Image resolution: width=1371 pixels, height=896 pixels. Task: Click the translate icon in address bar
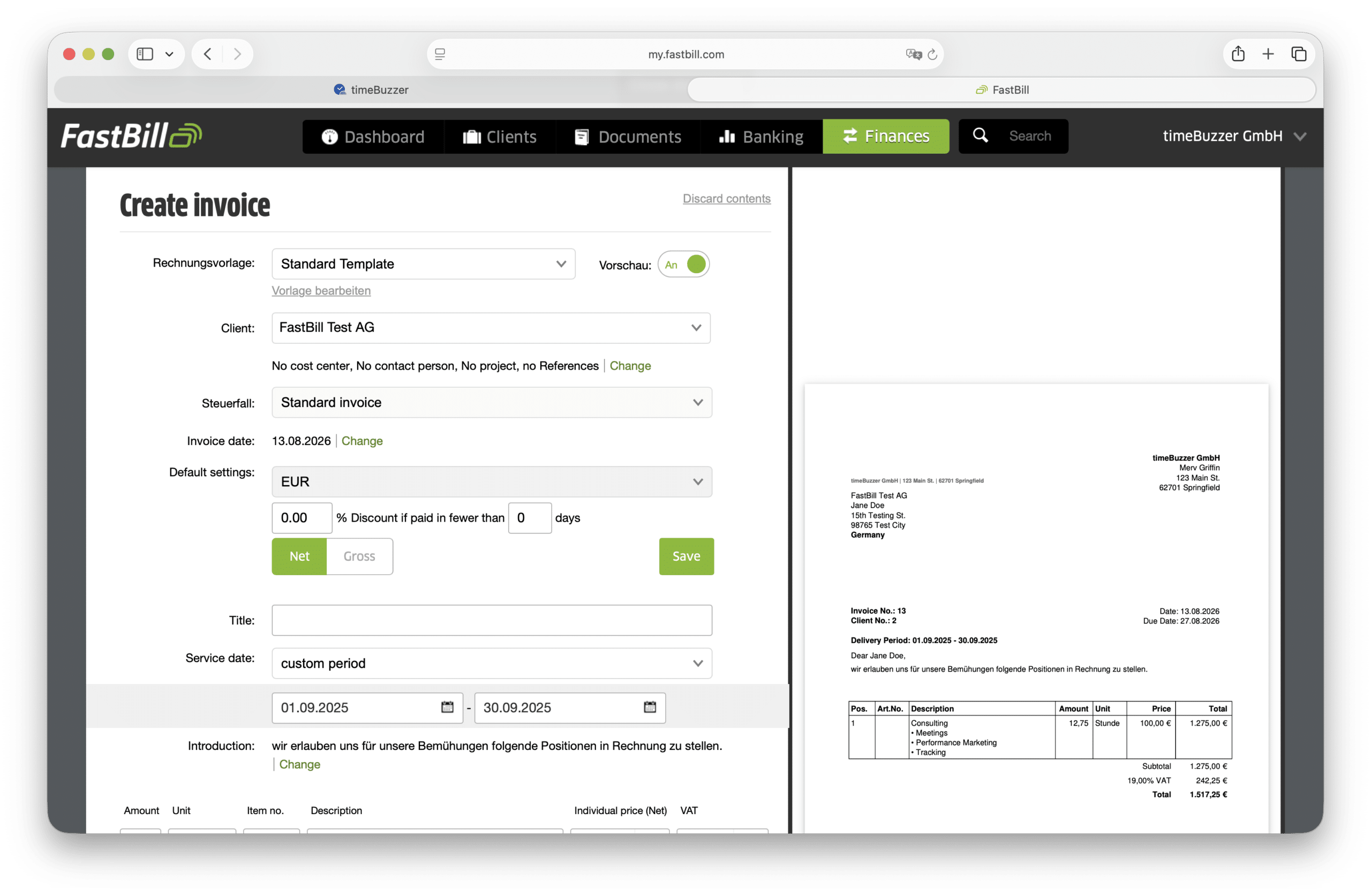(914, 54)
